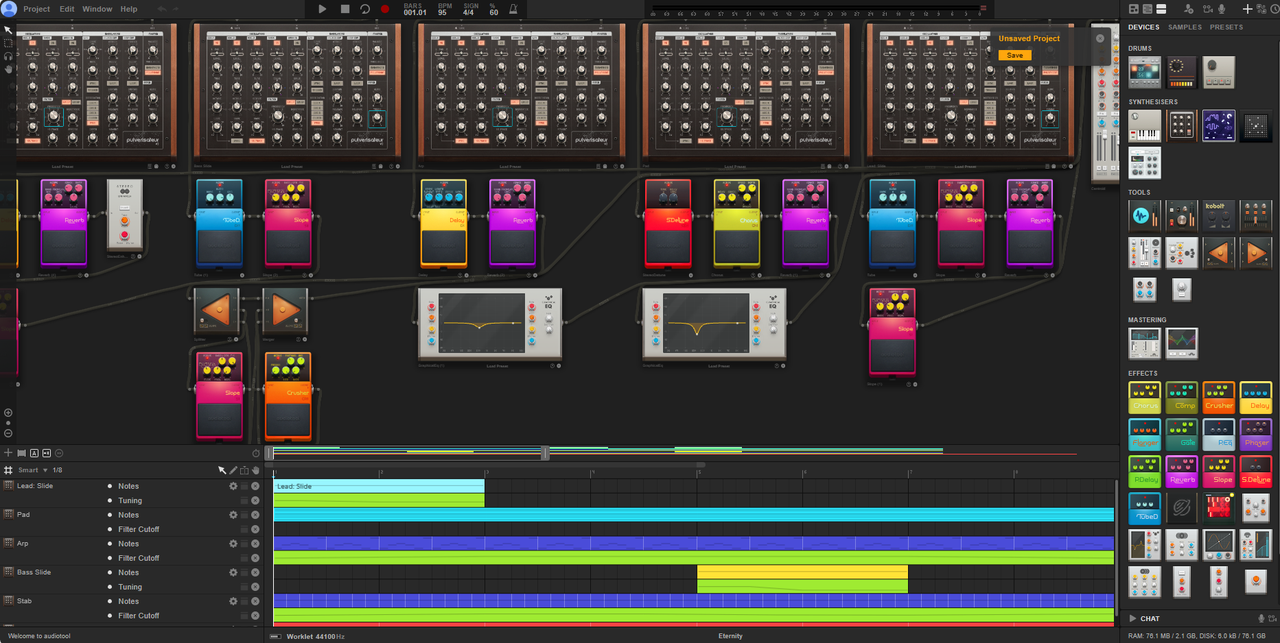The image size is (1280, 643).
Task: Stop playback with the Stop button
Action: (345, 9)
